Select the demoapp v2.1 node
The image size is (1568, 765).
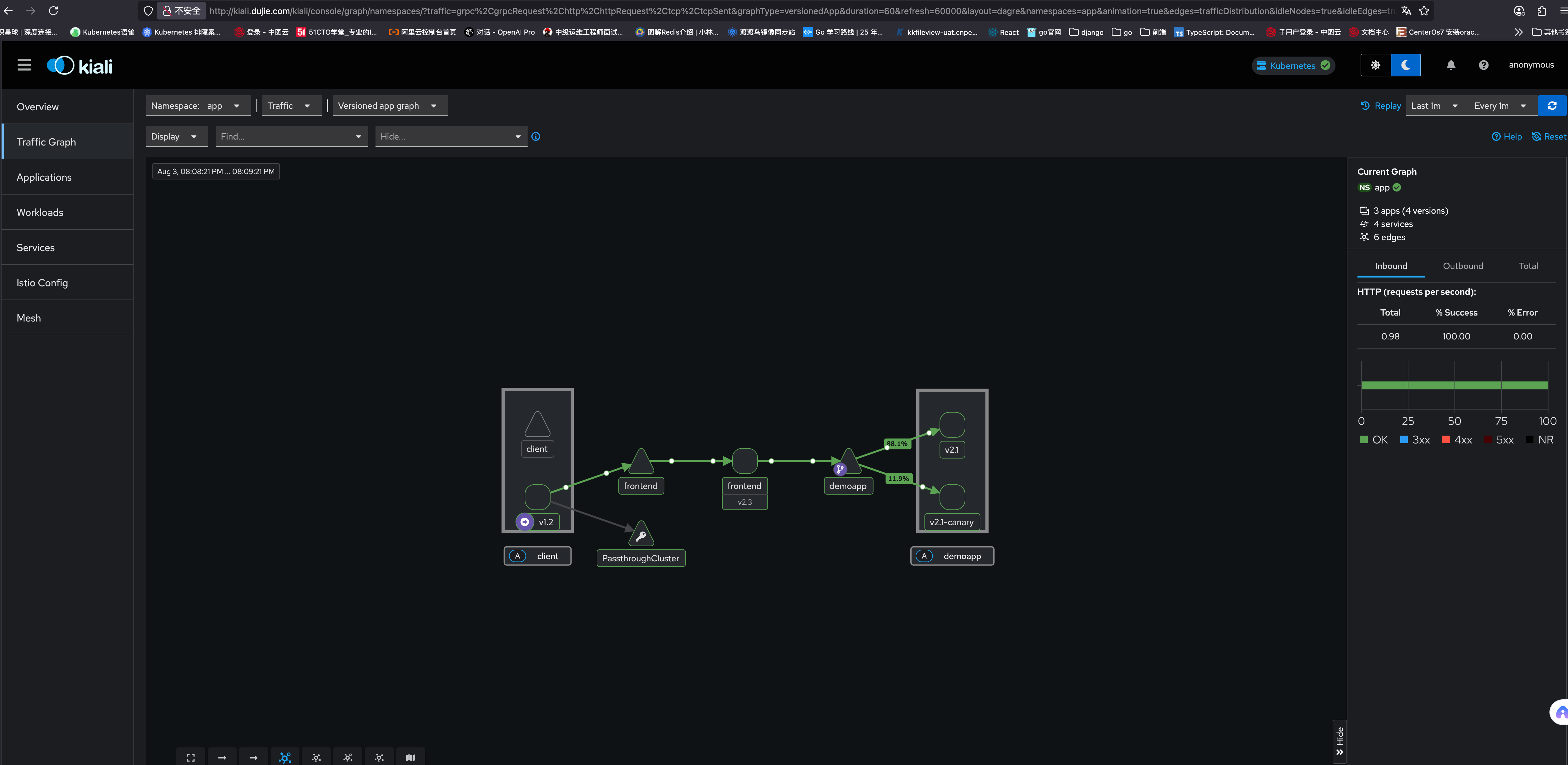tap(952, 425)
